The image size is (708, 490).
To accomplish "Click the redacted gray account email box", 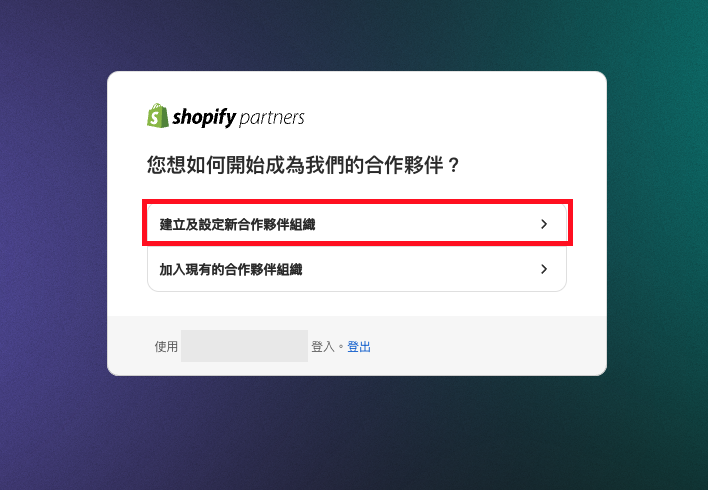I will coord(244,346).
